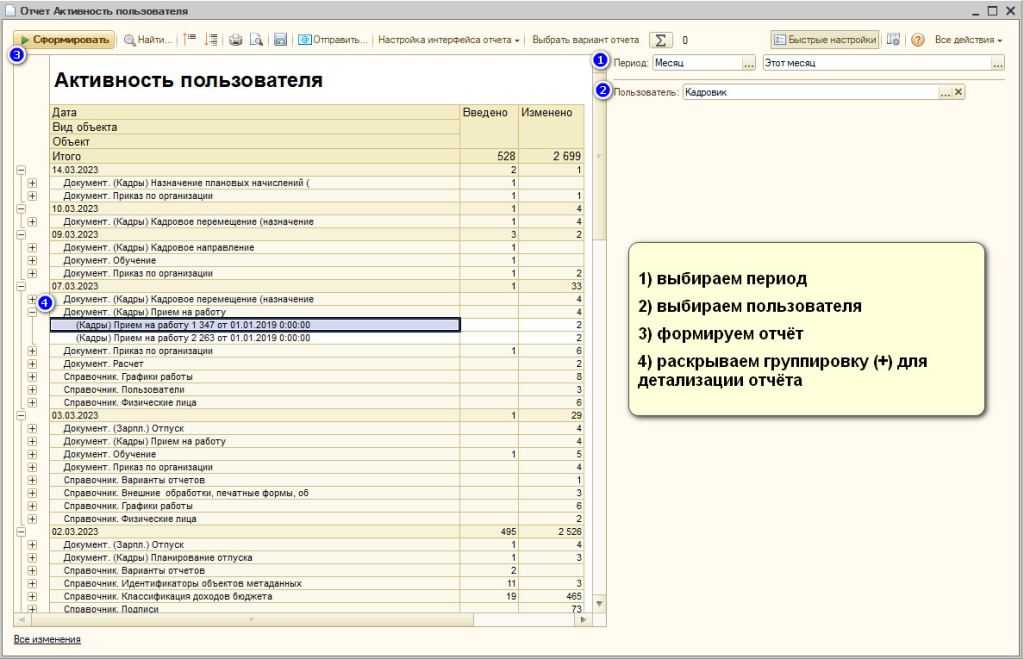Click the collapse all groups icon

pyautogui.click(x=190, y=40)
